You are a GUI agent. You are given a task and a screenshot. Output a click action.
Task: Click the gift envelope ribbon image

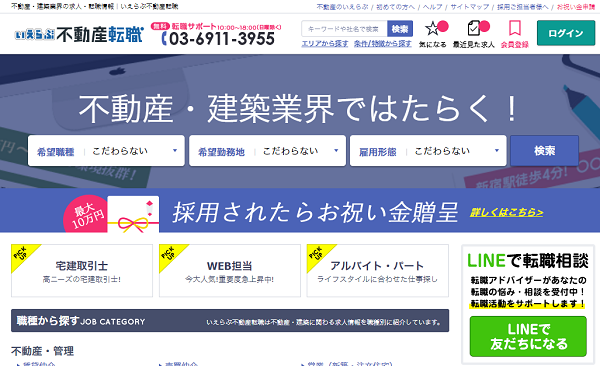[x=134, y=214]
